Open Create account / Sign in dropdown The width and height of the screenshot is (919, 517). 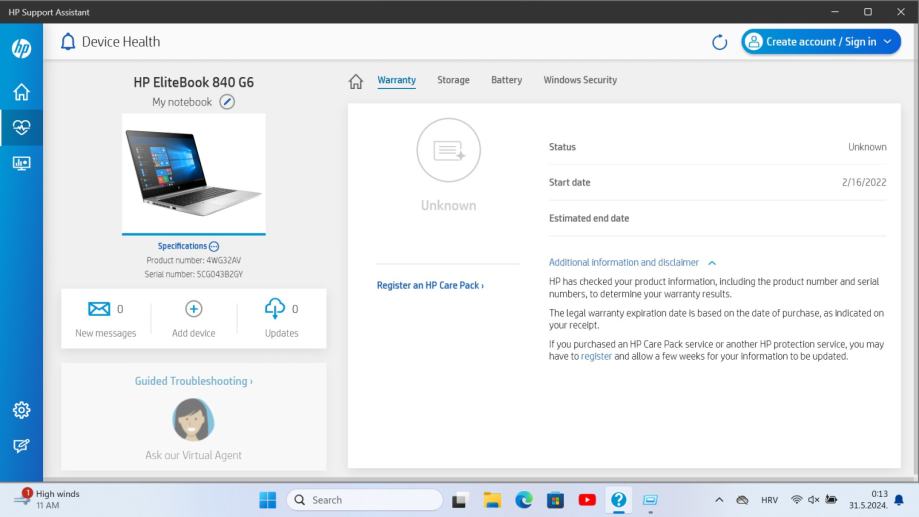click(820, 42)
